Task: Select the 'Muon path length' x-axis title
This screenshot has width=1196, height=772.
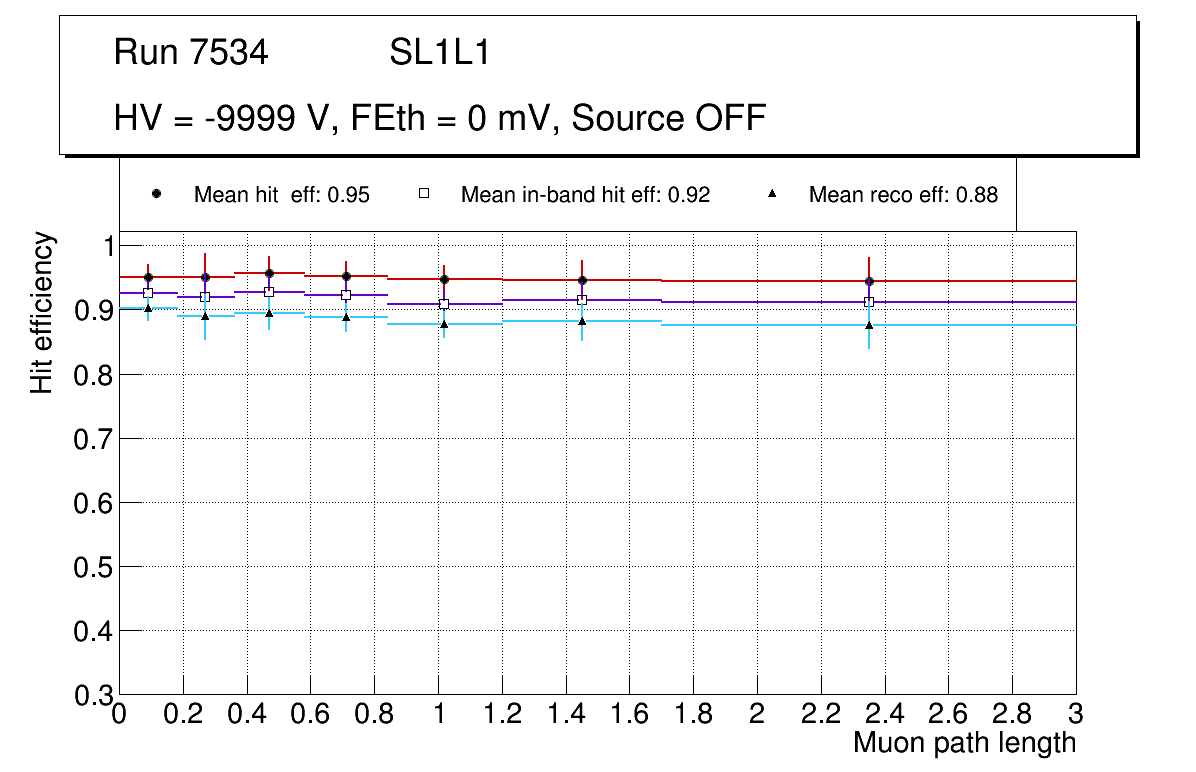Action: (964, 743)
